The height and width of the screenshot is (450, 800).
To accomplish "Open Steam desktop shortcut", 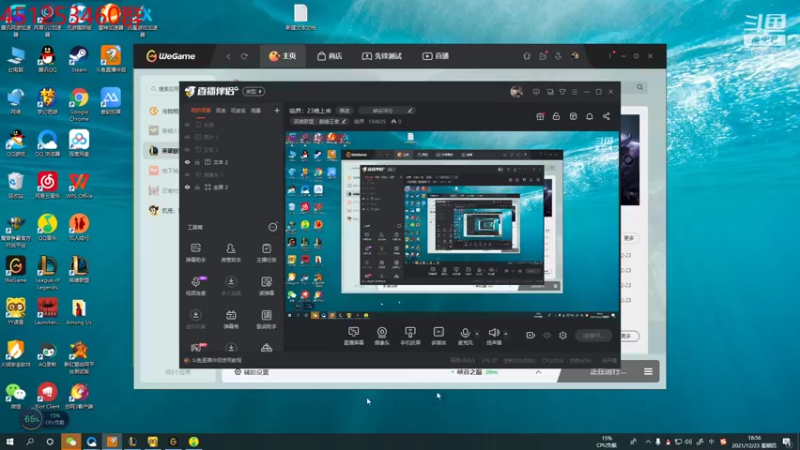I will tap(79, 59).
